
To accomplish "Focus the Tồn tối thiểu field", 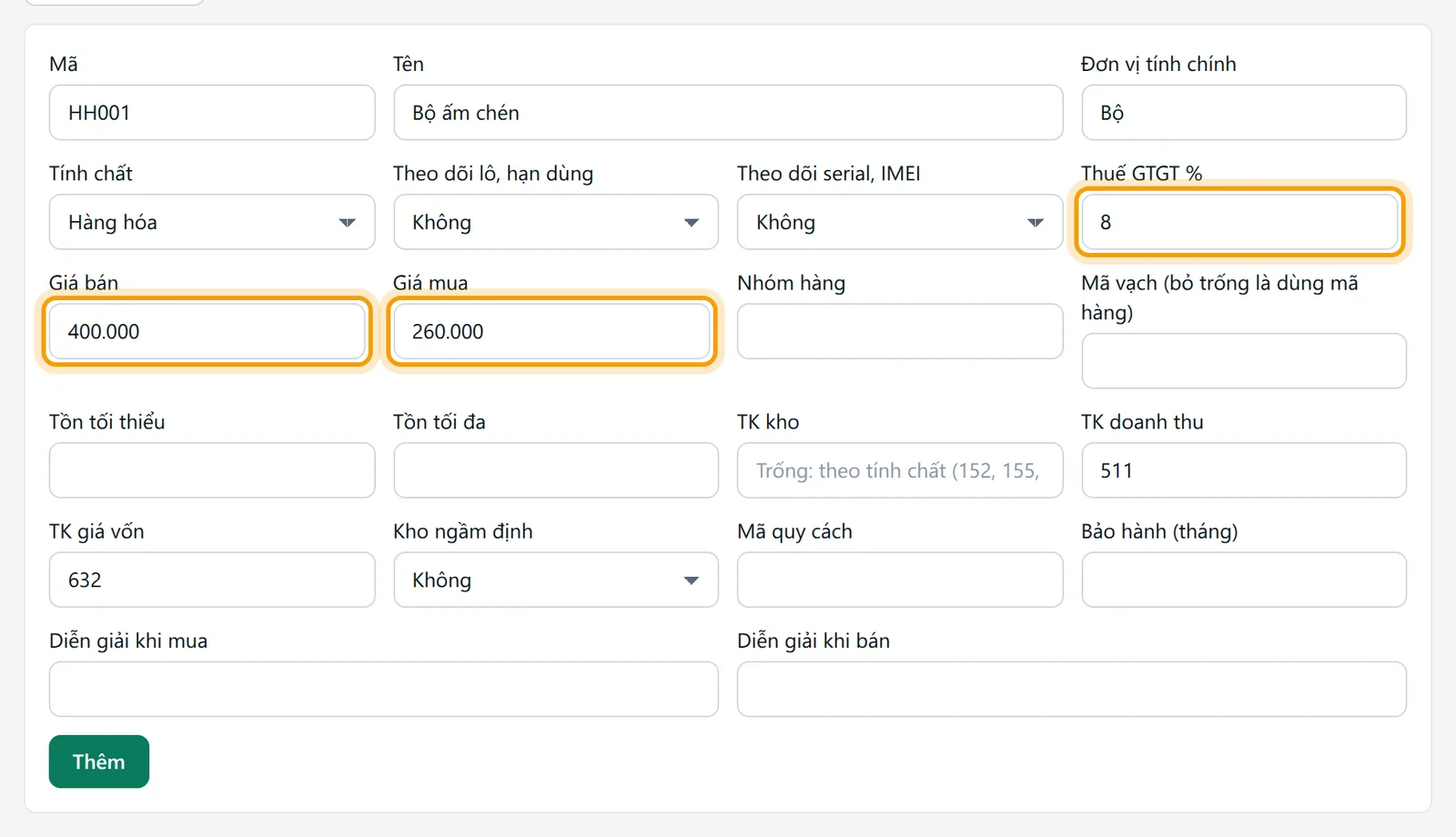I will tap(212, 470).
